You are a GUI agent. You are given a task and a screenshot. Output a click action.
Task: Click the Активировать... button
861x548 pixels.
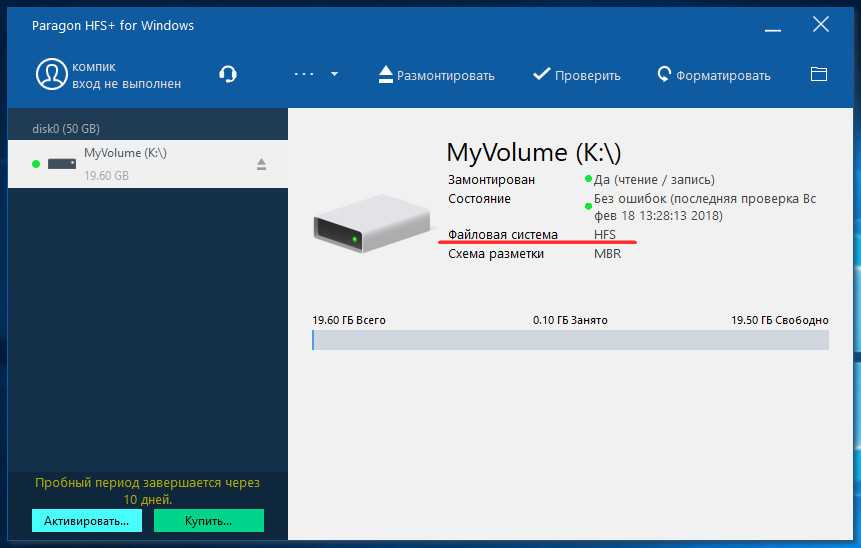coord(87,521)
